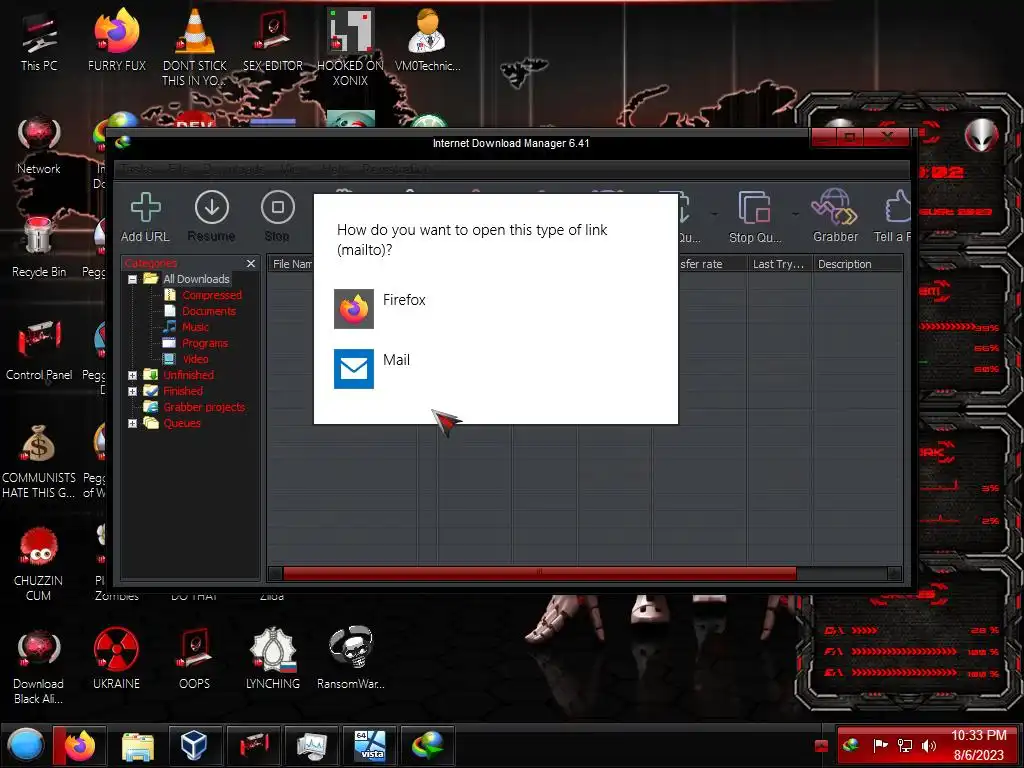1024x768 pixels.
Task: Select the Video category
Action: pyautogui.click(x=195, y=359)
